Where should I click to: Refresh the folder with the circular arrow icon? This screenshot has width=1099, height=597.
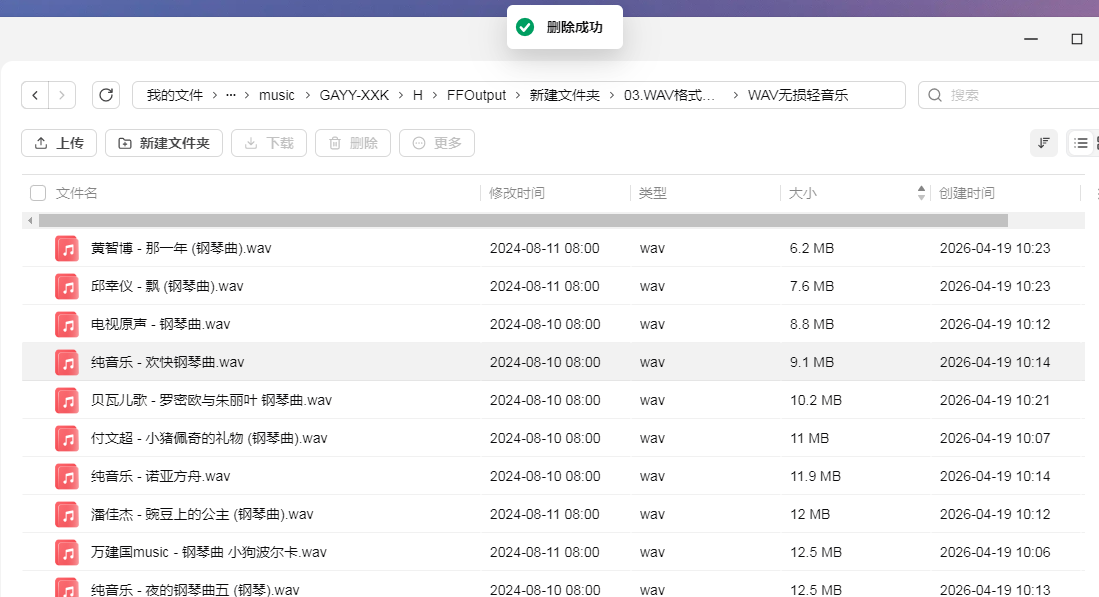pos(106,95)
